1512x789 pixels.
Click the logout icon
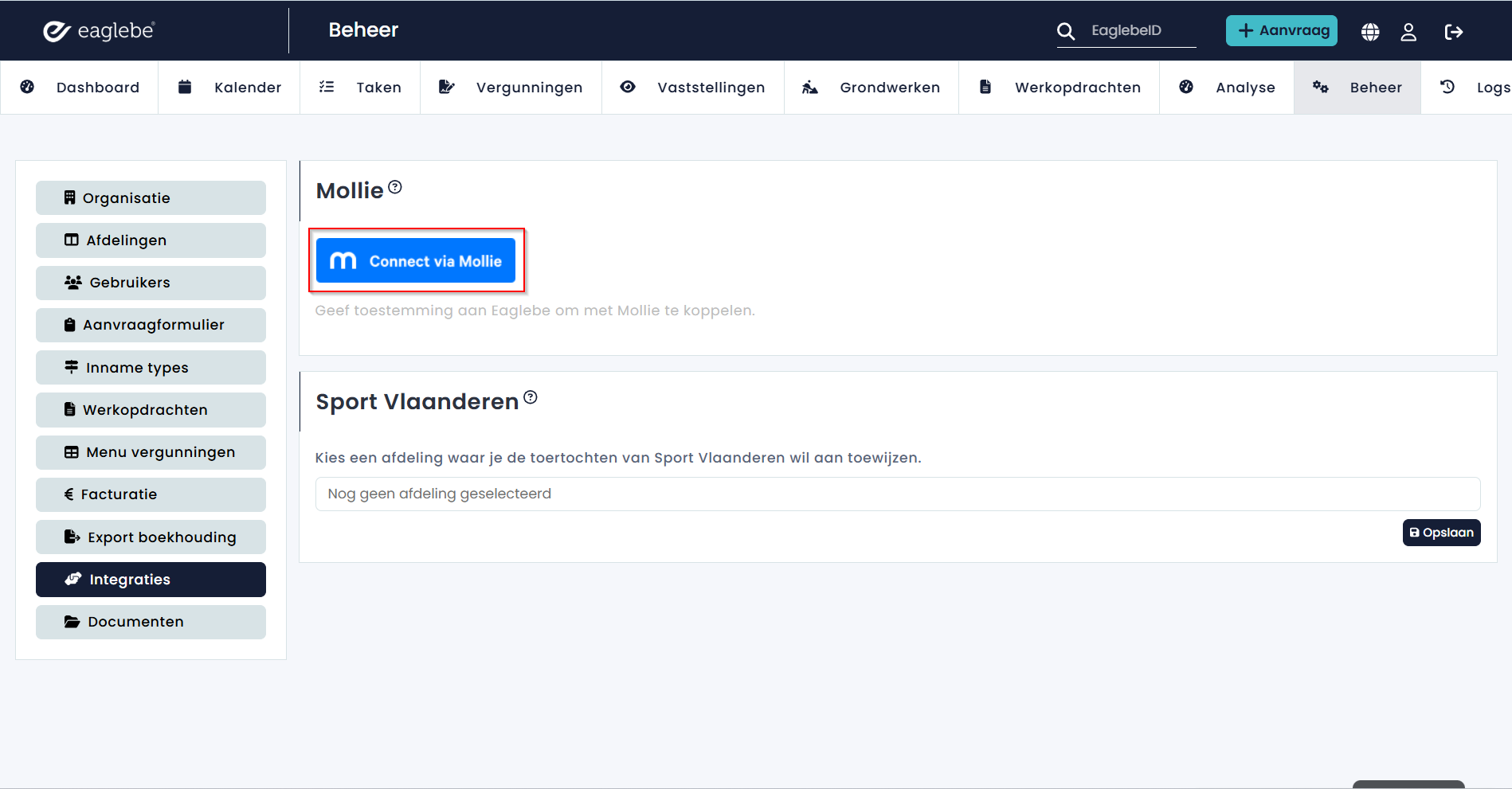tap(1454, 32)
